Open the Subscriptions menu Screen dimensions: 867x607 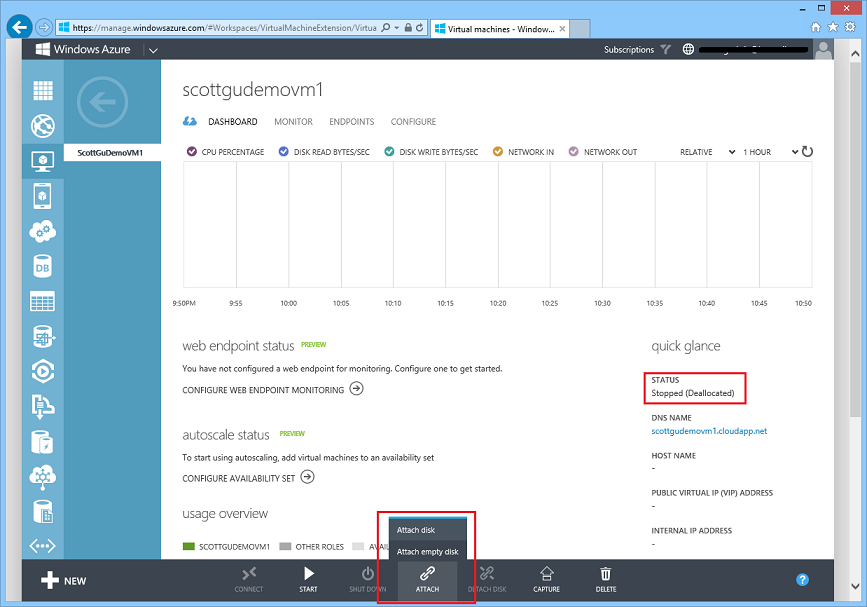click(629, 50)
